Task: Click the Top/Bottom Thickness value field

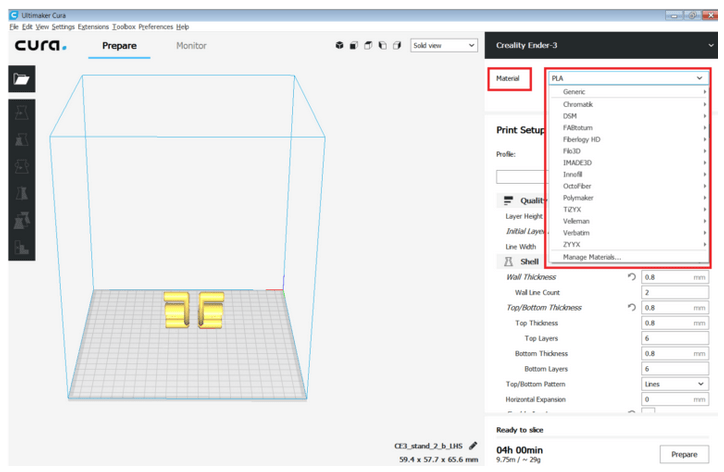Action: [x=675, y=308]
